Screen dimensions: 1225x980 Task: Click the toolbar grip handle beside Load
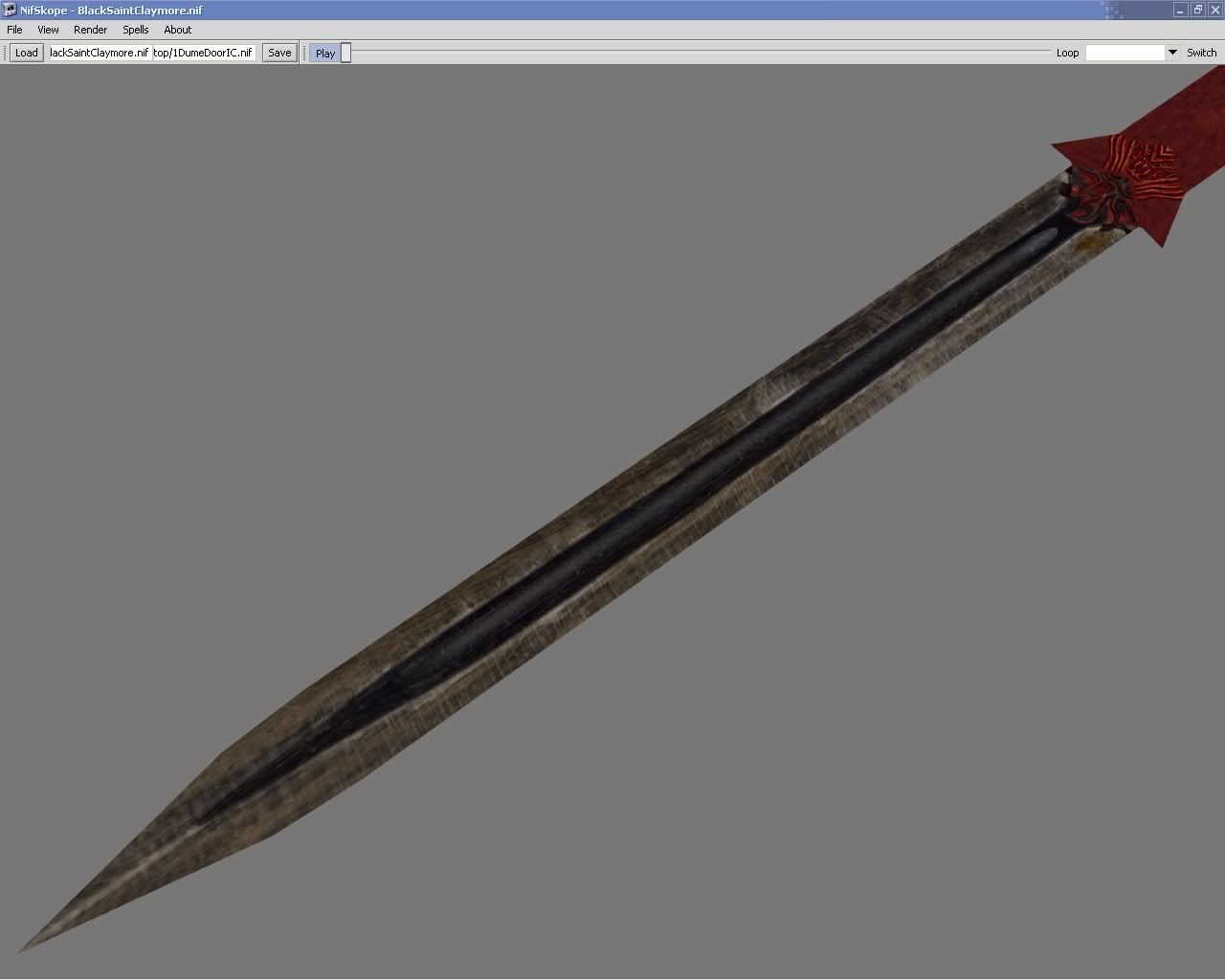[x=5, y=53]
